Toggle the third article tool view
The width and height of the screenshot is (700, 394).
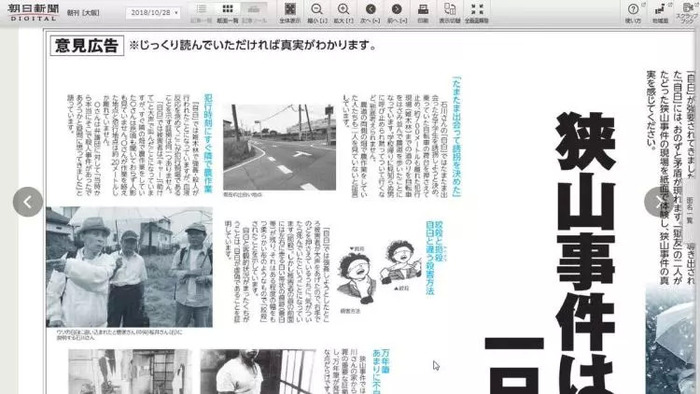254,12
